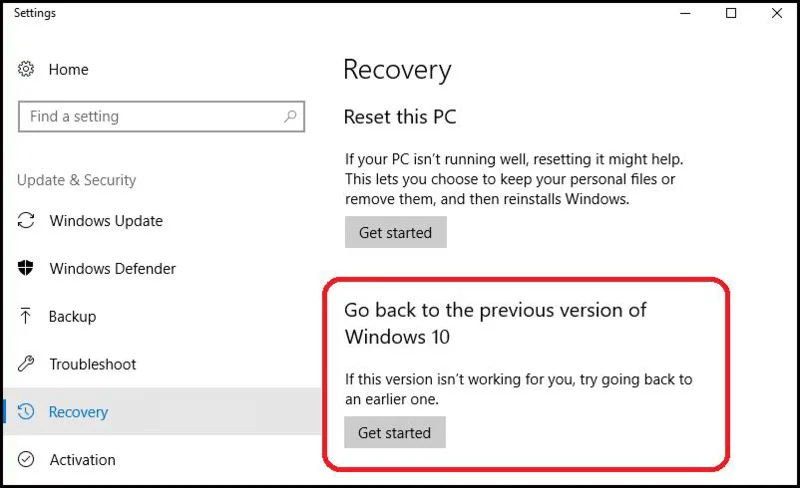The height and width of the screenshot is (488, 800).
Task: Click the Home gear icon
Action: click(26, 69)
